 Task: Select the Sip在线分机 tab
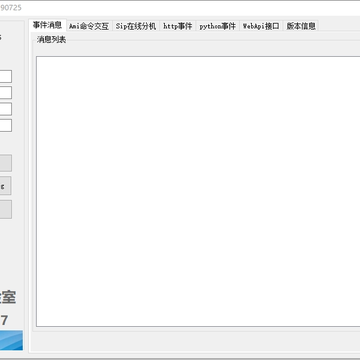coord(136,26)
